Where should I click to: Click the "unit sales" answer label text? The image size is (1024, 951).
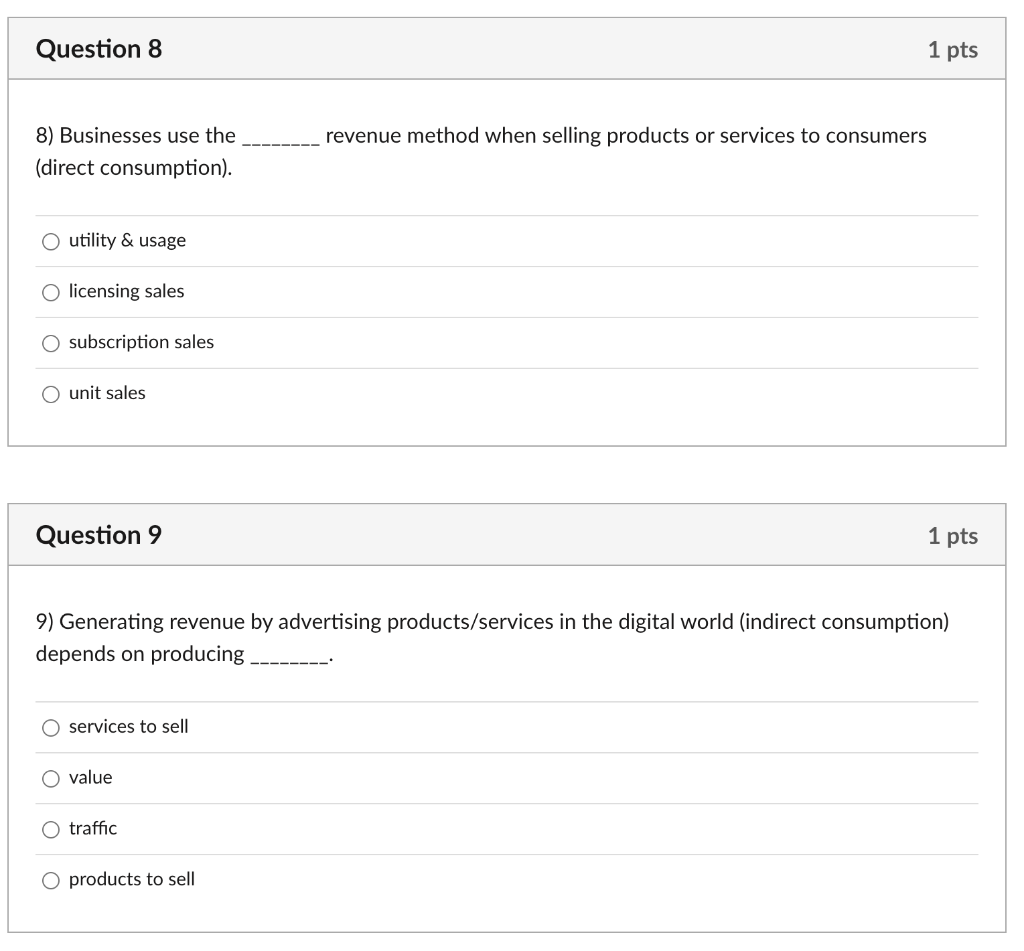tap(106, 393)
